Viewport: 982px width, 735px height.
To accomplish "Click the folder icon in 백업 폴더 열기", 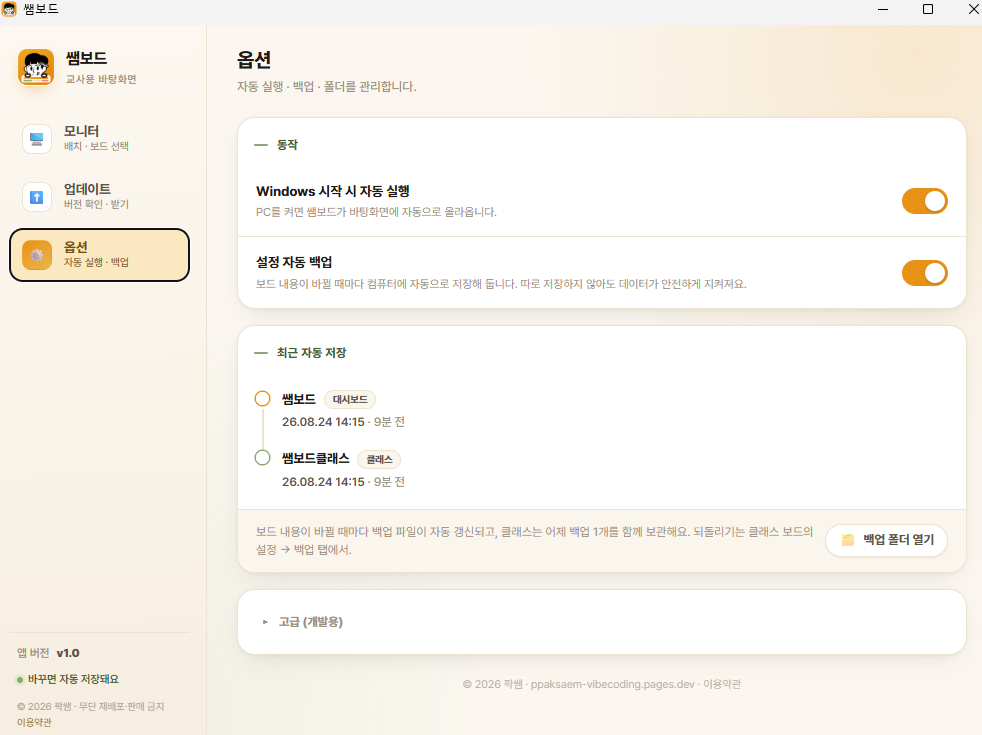I will (x=847, y=540).
